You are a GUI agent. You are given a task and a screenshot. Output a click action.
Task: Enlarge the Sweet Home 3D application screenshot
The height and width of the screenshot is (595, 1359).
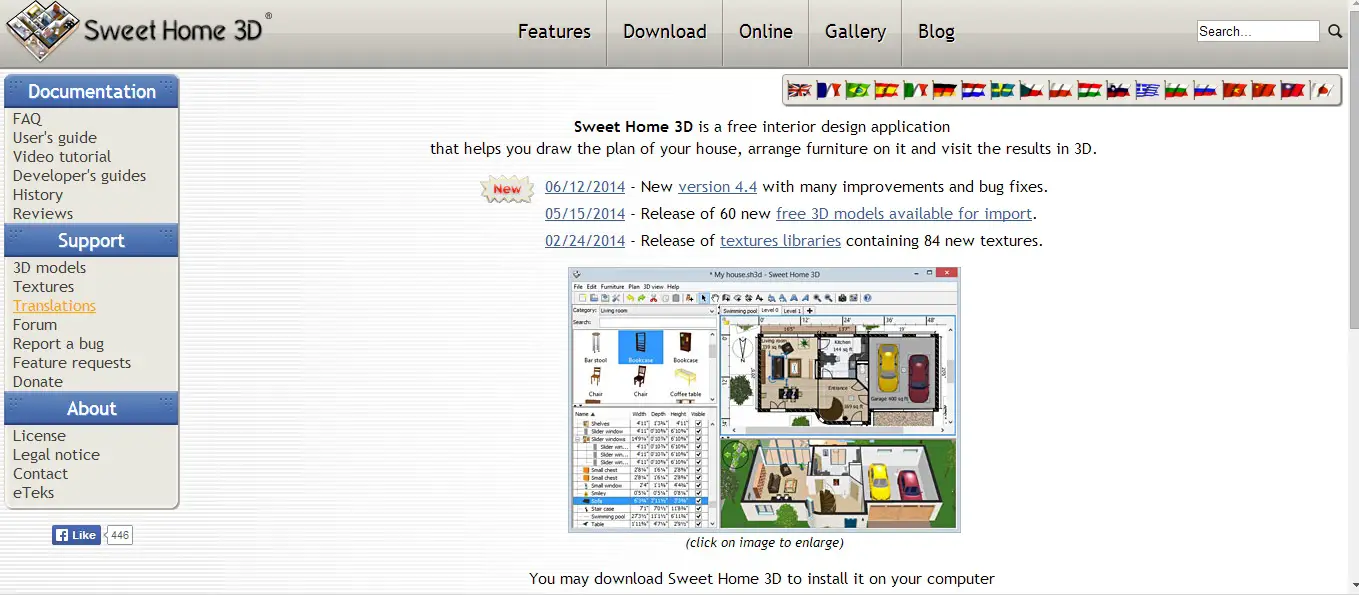(764, 399)
